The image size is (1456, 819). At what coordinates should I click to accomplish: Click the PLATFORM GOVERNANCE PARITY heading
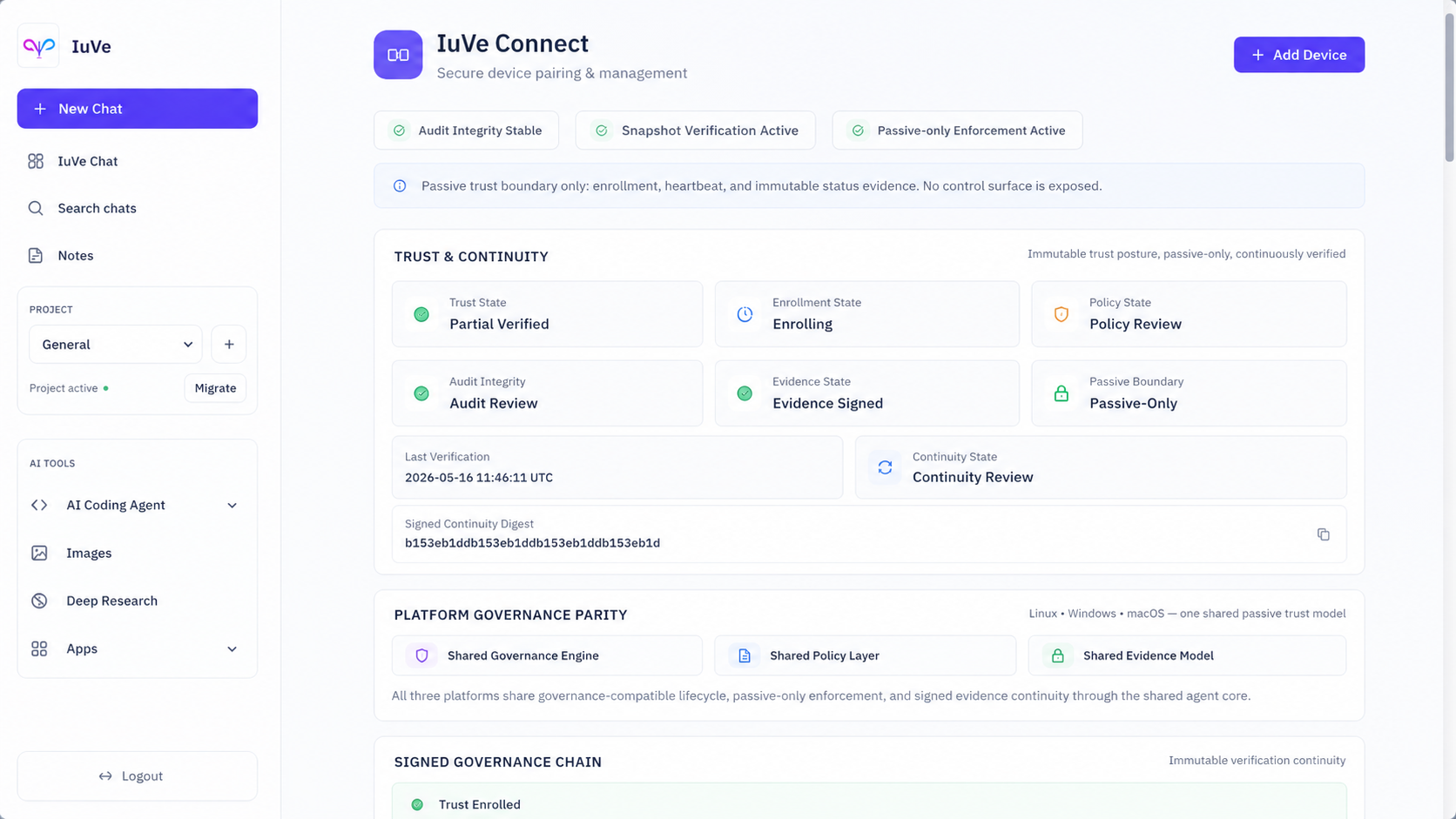510,615
